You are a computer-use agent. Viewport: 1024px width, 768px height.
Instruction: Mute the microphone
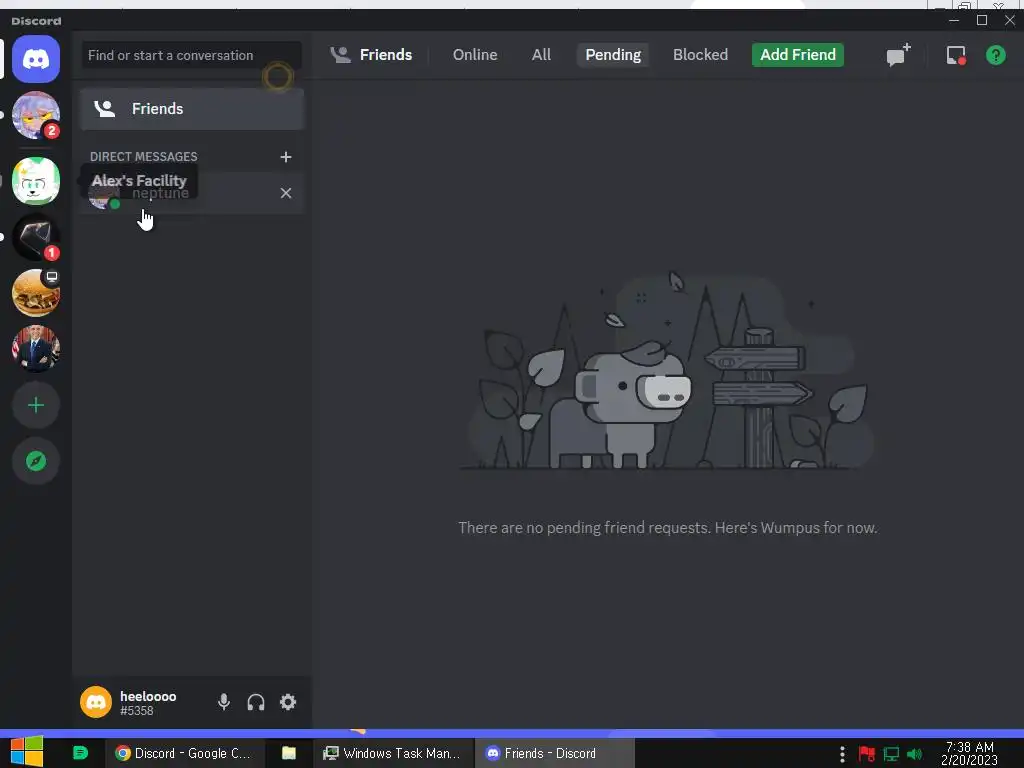[223, 702]
